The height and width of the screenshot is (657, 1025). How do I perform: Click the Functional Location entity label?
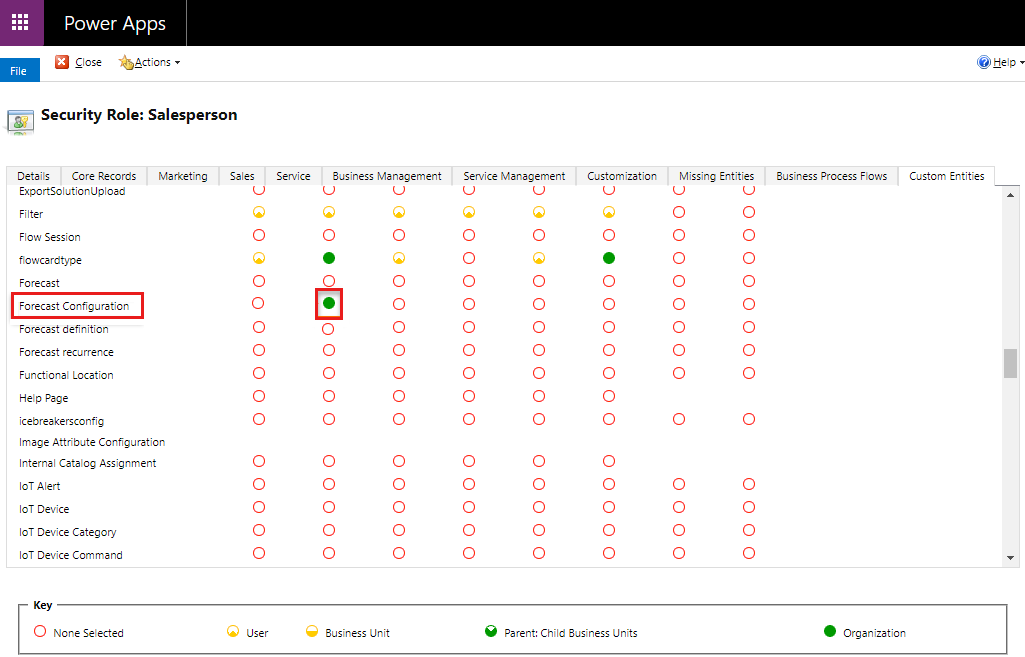coord(66,375)
